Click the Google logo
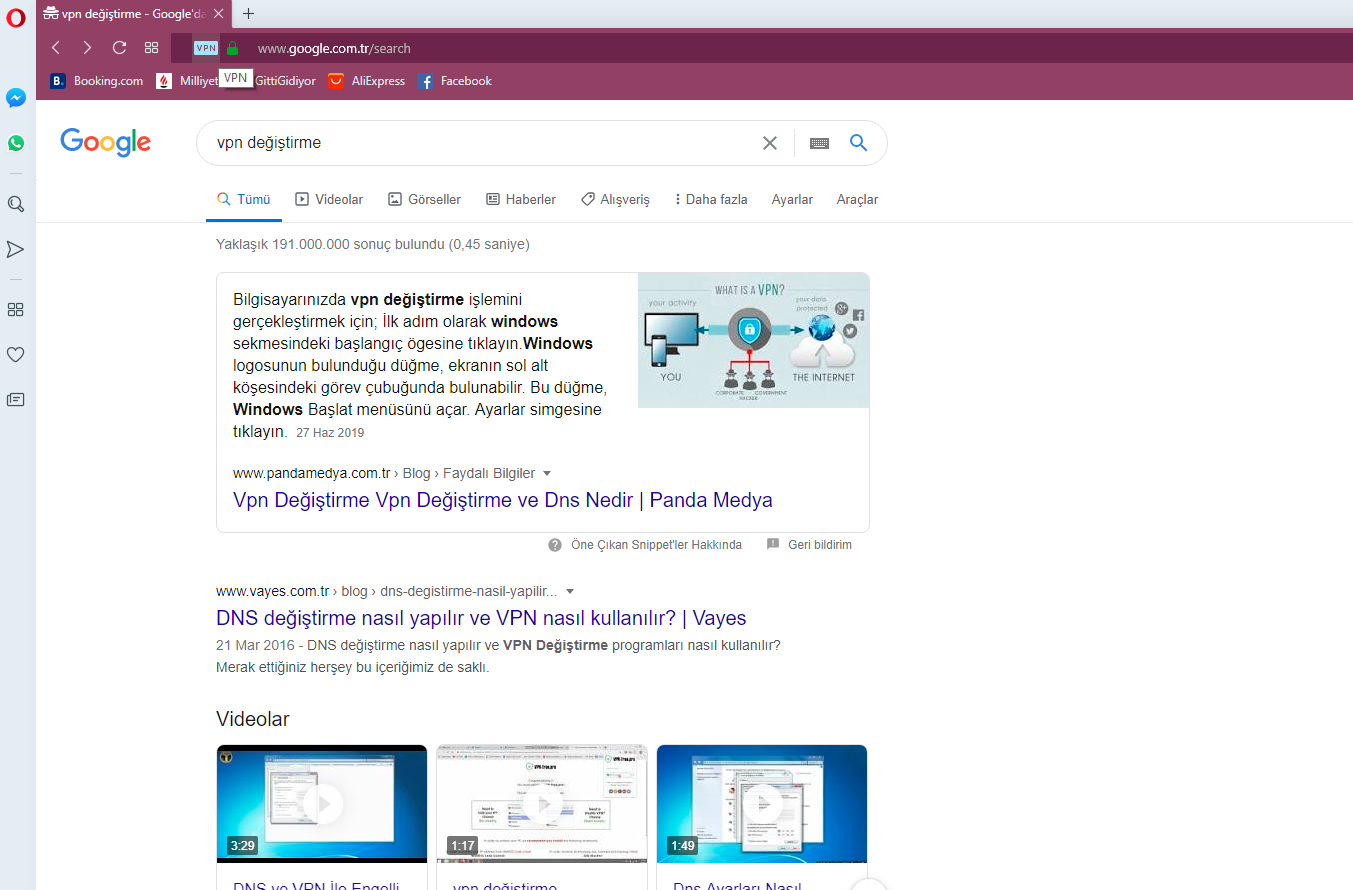Screen dimensions: 1353x890 (x=105, y=142)
